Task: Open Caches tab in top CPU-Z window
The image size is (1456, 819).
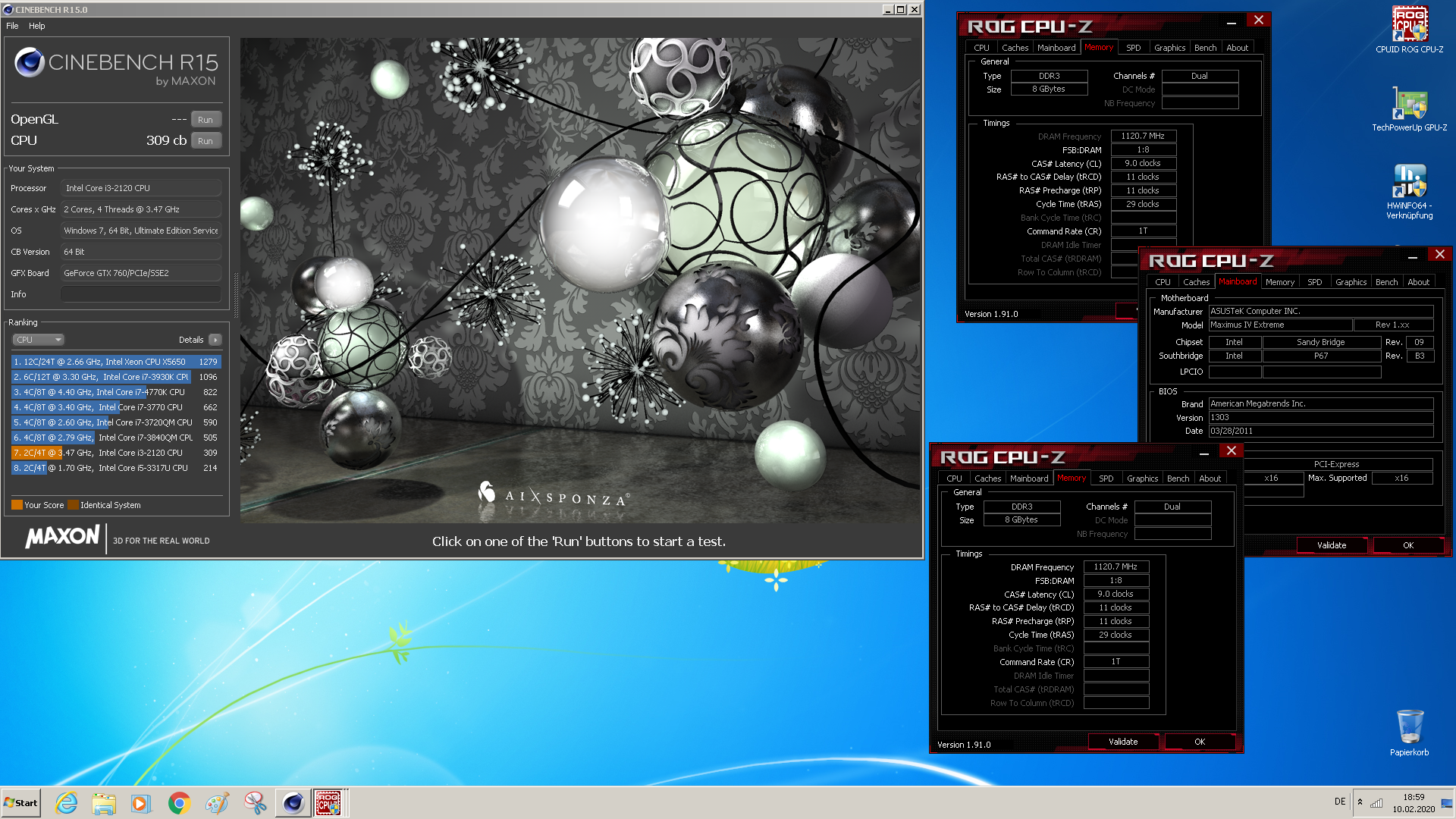Action: pyautogui.click(x=1015, y=48)
